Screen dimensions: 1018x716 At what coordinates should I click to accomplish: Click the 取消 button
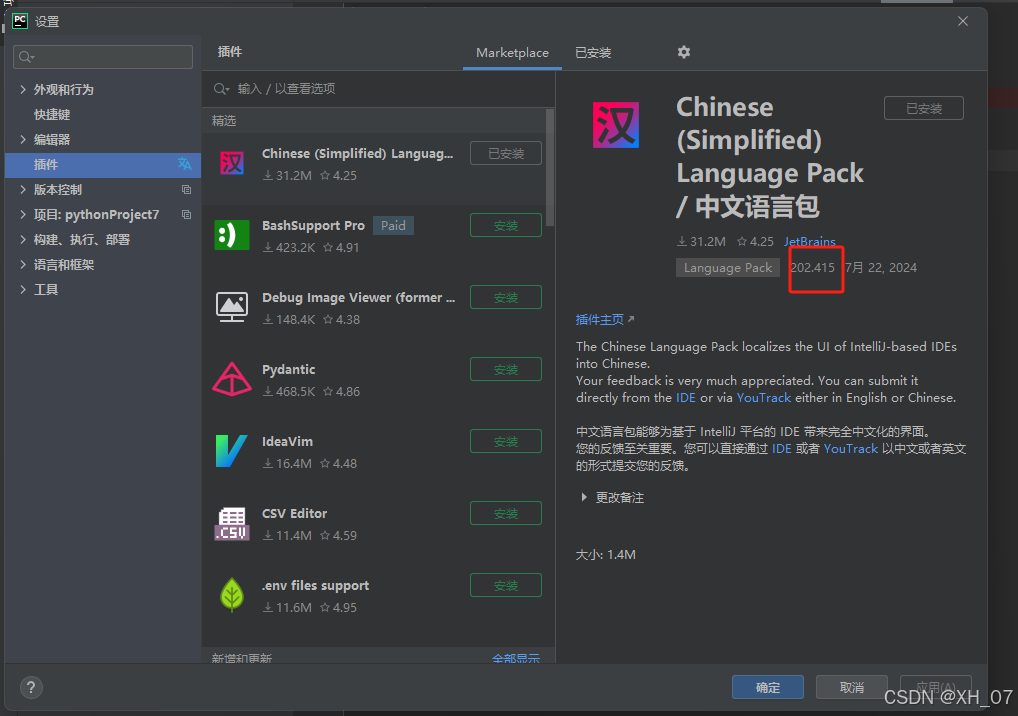[852, 687]
